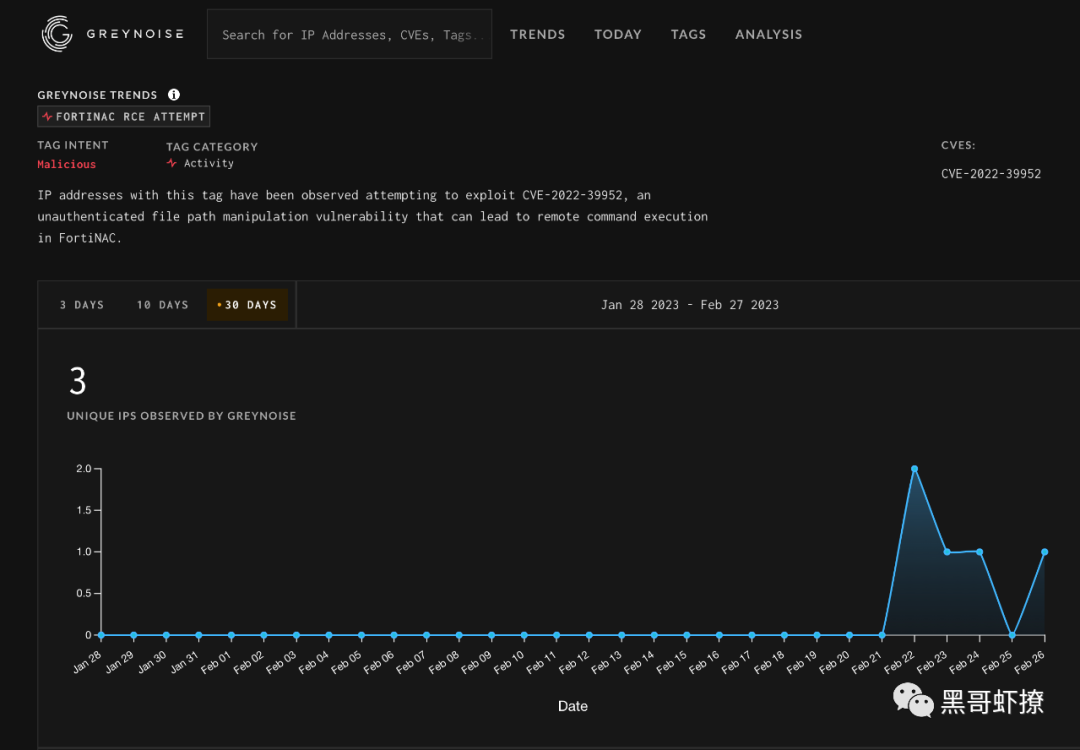Click the Tag Intent heading
Image resolution: width=1080 pixels, height=750 pixels.
pos(72,145)
